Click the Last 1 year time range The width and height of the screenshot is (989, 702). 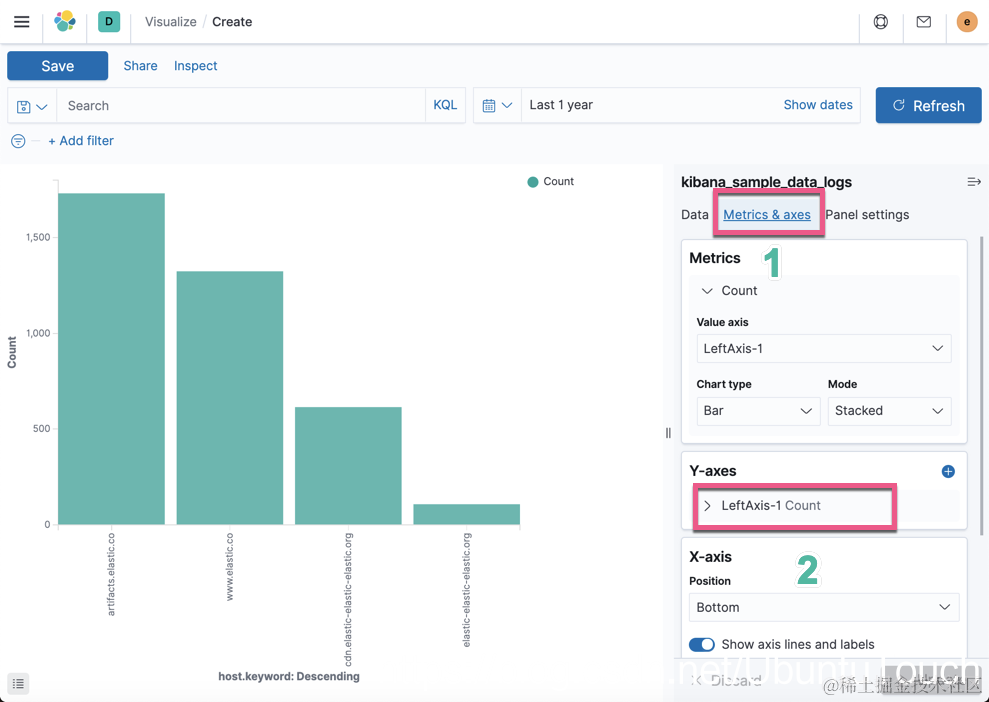point(561,105)
